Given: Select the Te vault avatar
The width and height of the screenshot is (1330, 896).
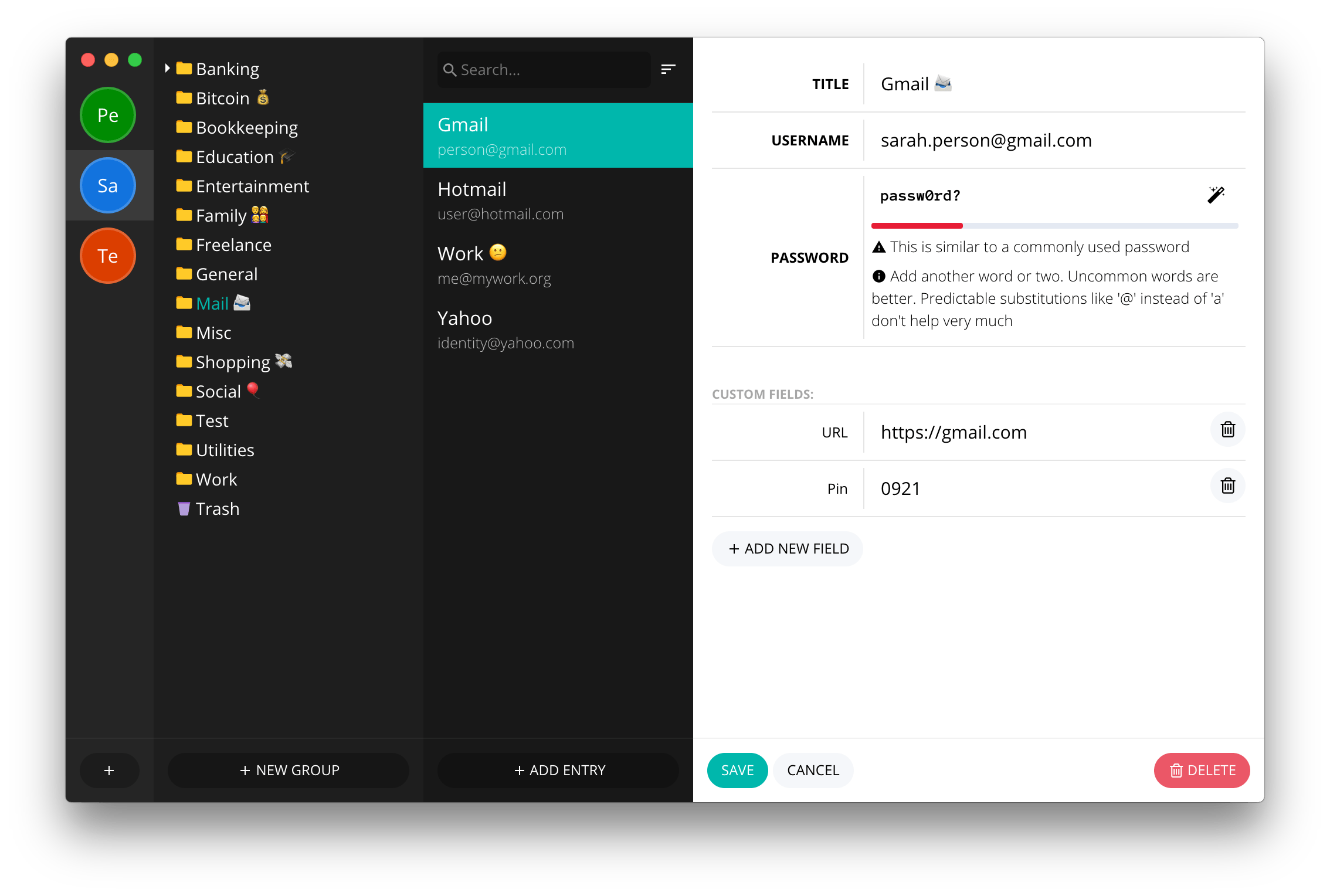Looking at the screenshot, I should click(x=108, y=256).
